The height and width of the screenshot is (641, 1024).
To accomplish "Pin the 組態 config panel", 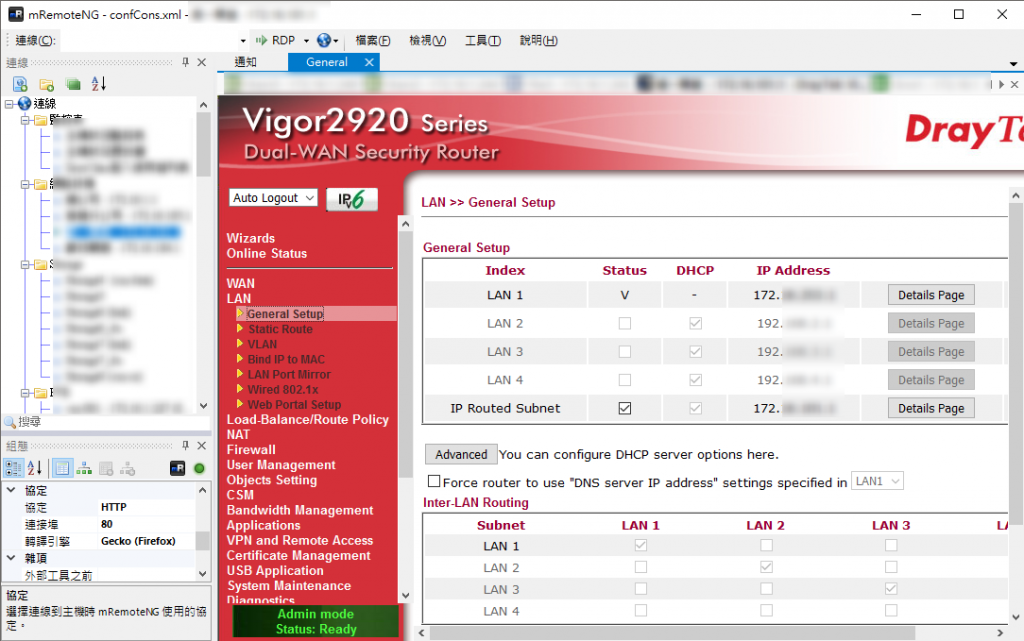I will (x=185, y=445).
